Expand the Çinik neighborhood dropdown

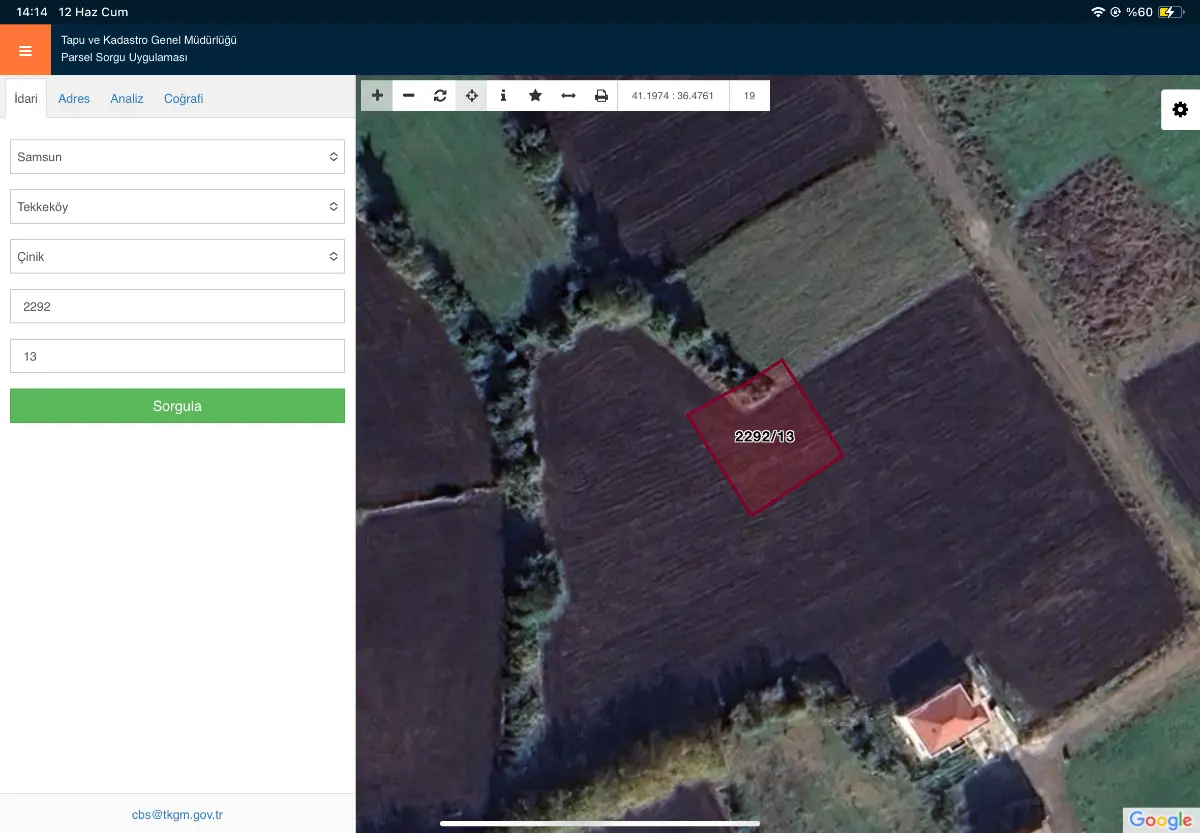177,257
